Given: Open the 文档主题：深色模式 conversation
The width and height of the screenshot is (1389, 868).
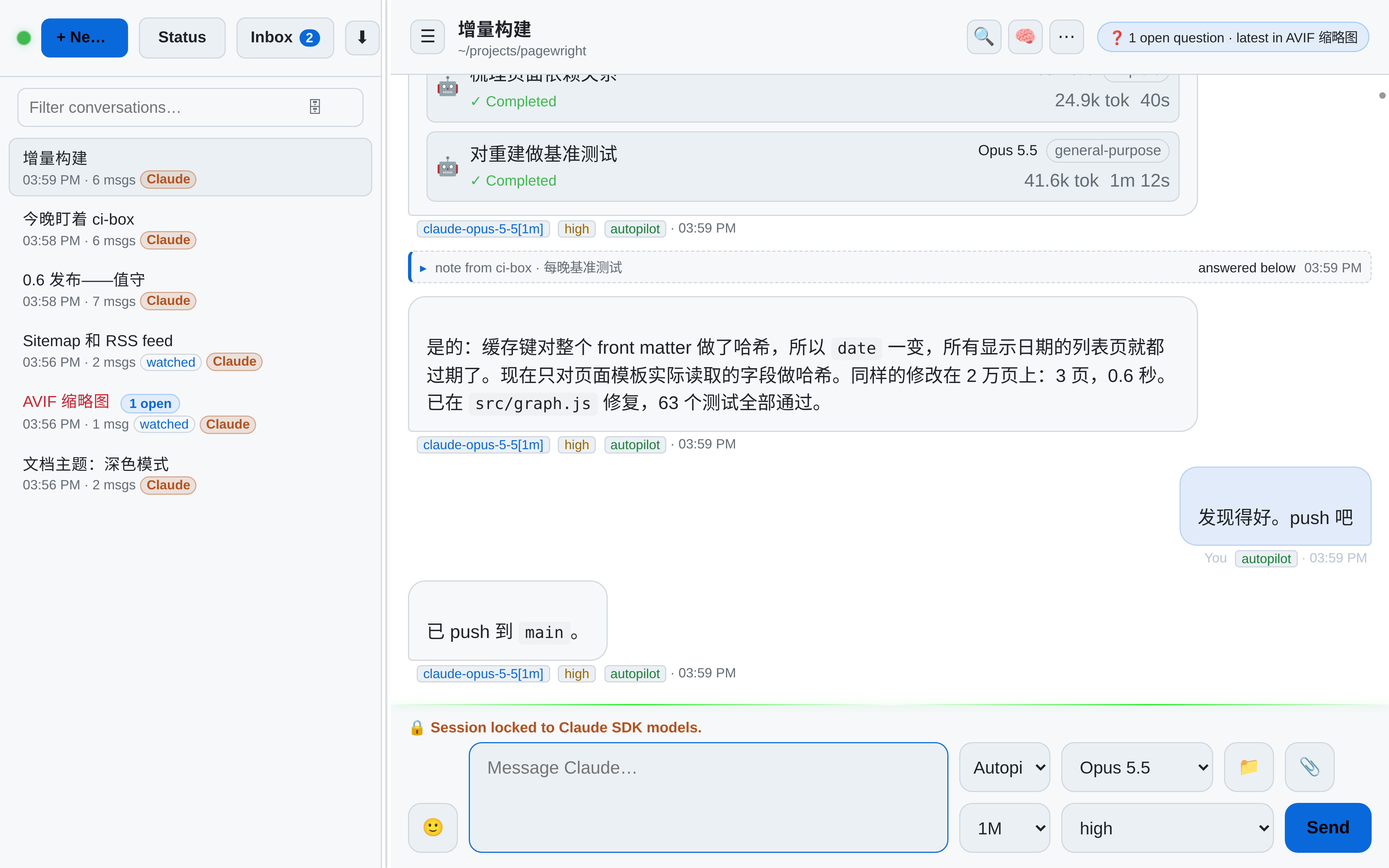Looking at the screenshot, I should [x=190, y=474].
